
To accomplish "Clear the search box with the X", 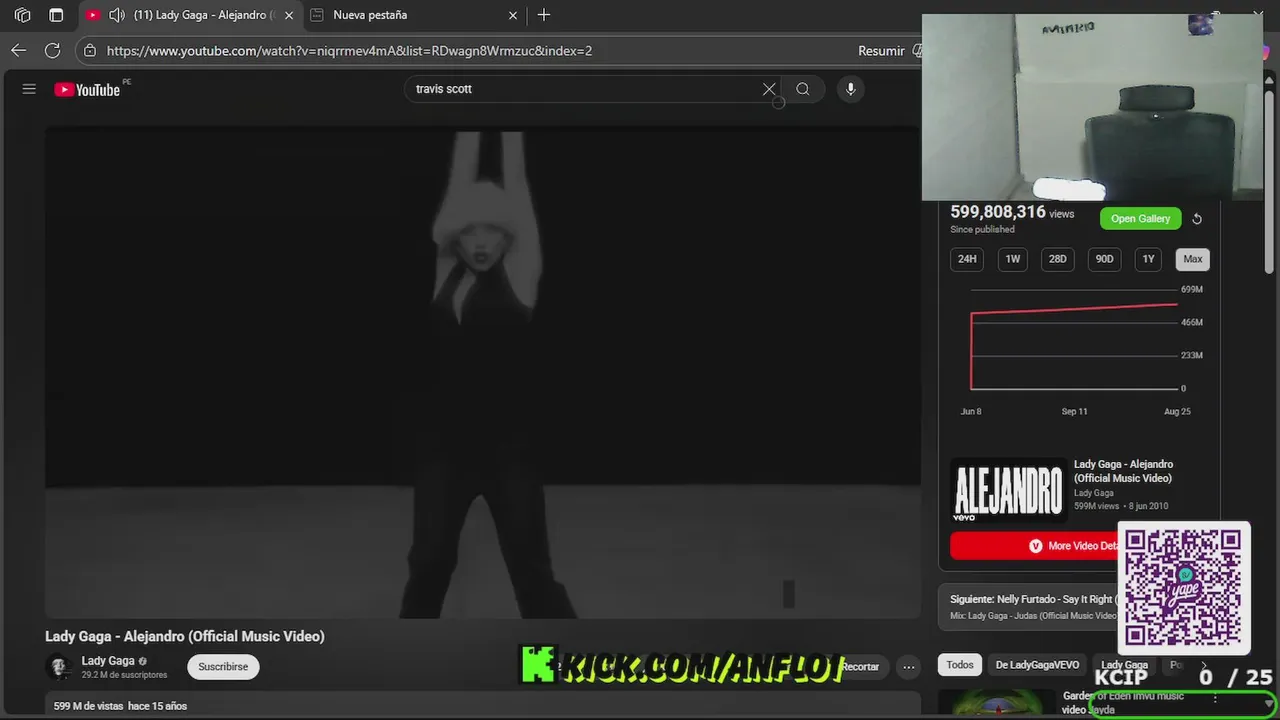I will coord(769,89).
